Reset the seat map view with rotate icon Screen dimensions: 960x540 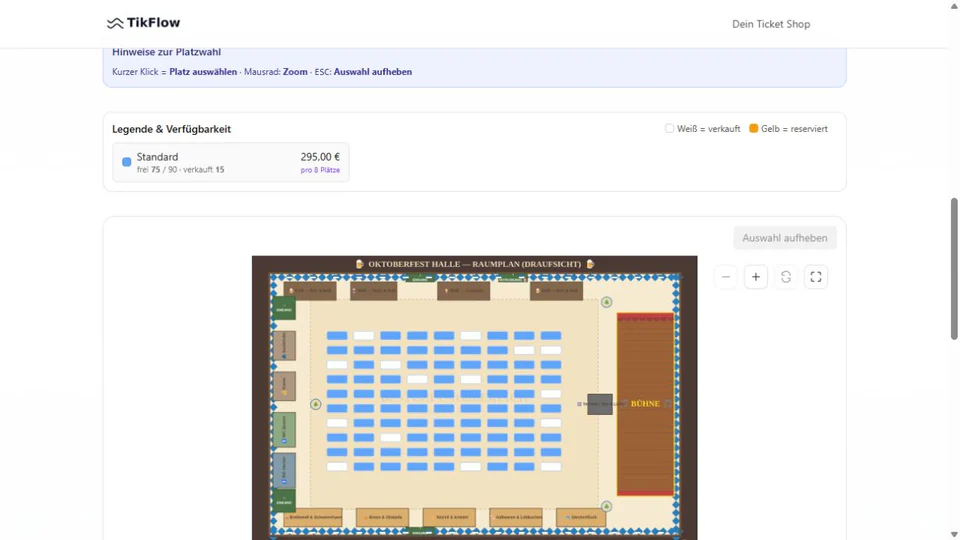[786, 277]
